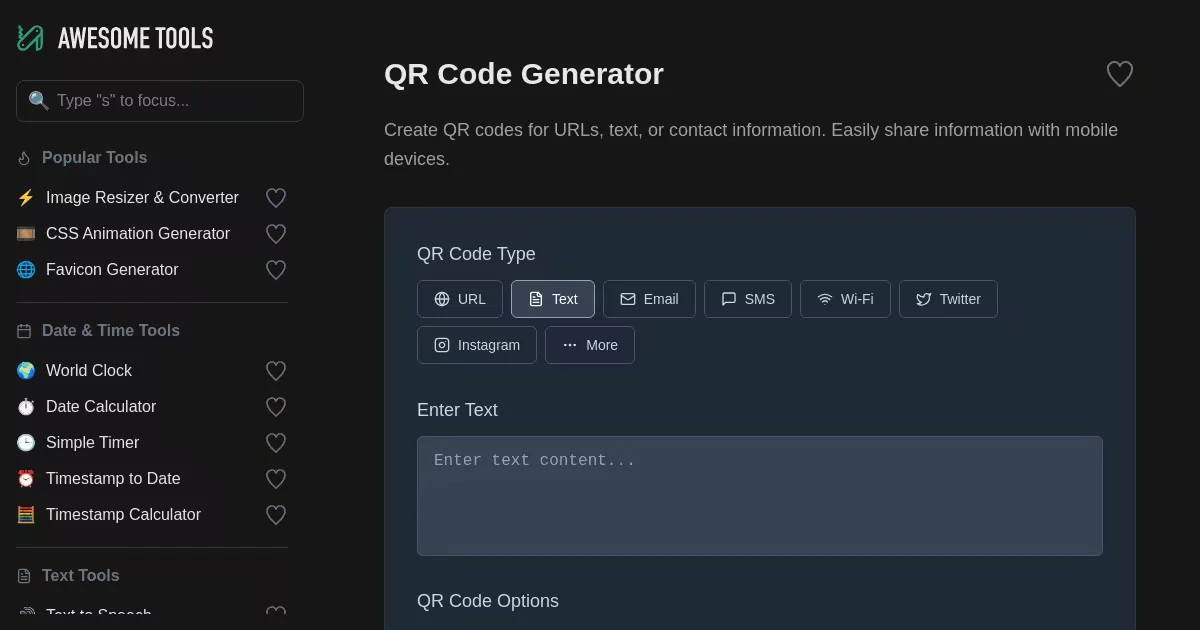Collapse the Date & Time Tools section
1200x630 pixels.
tap(110, 331)
